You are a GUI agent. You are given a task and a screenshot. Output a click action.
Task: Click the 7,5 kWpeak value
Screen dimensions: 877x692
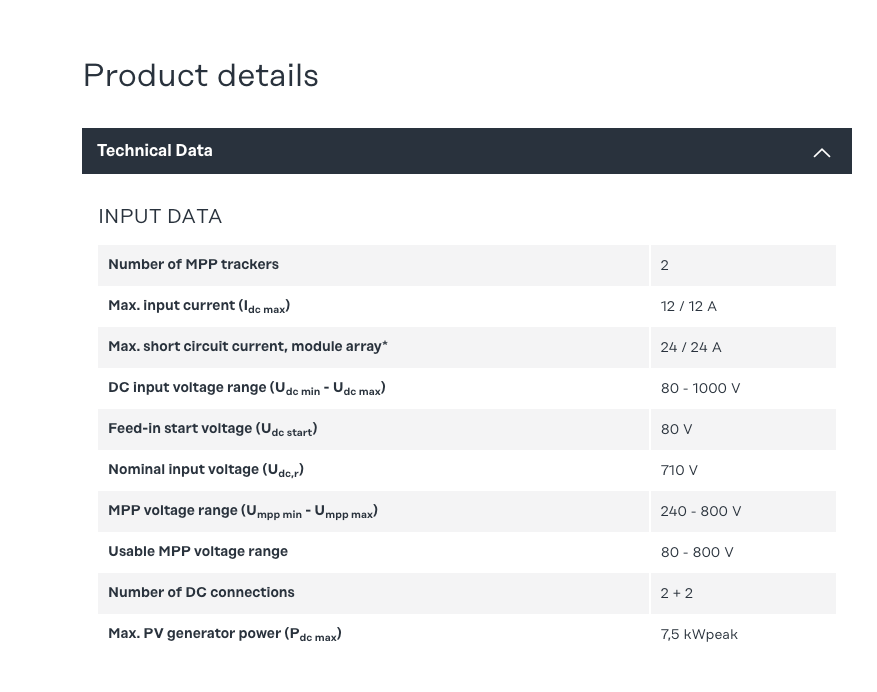click(699, 634)
